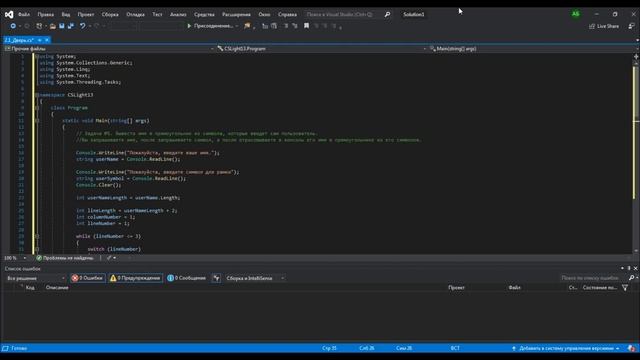Viewport: 640px width, 360px height.
Task: Sort by the Описание column header
Action: [x=57, y=288]
